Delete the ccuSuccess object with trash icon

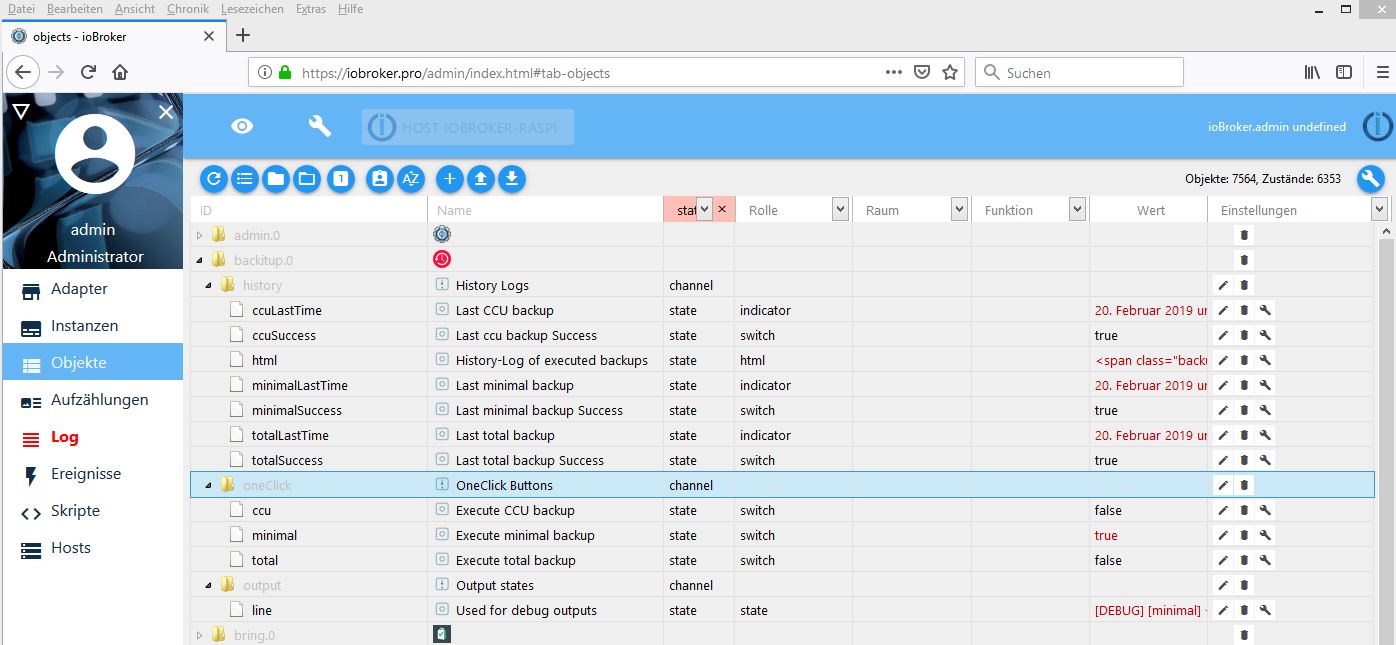pos(1244,335)
